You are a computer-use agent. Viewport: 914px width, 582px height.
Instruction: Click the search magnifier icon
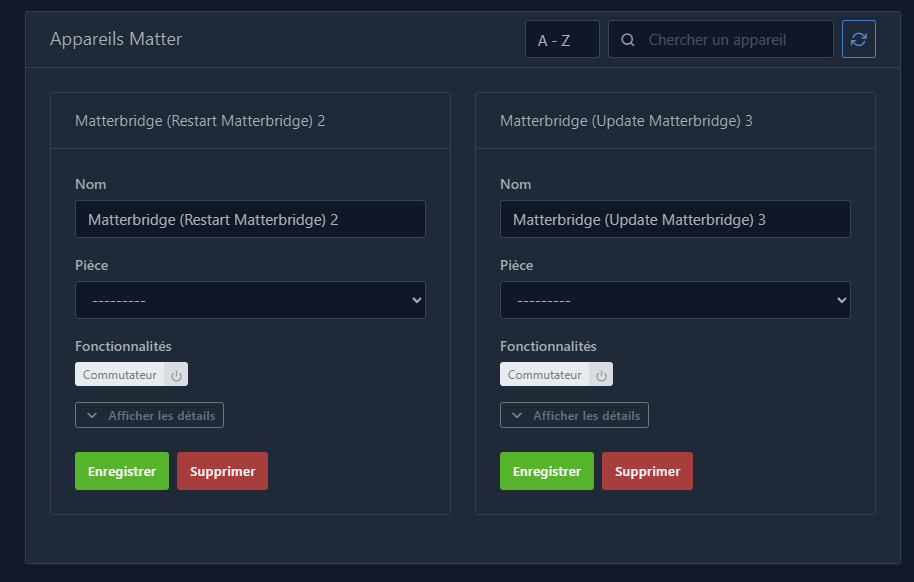point(628,40)
